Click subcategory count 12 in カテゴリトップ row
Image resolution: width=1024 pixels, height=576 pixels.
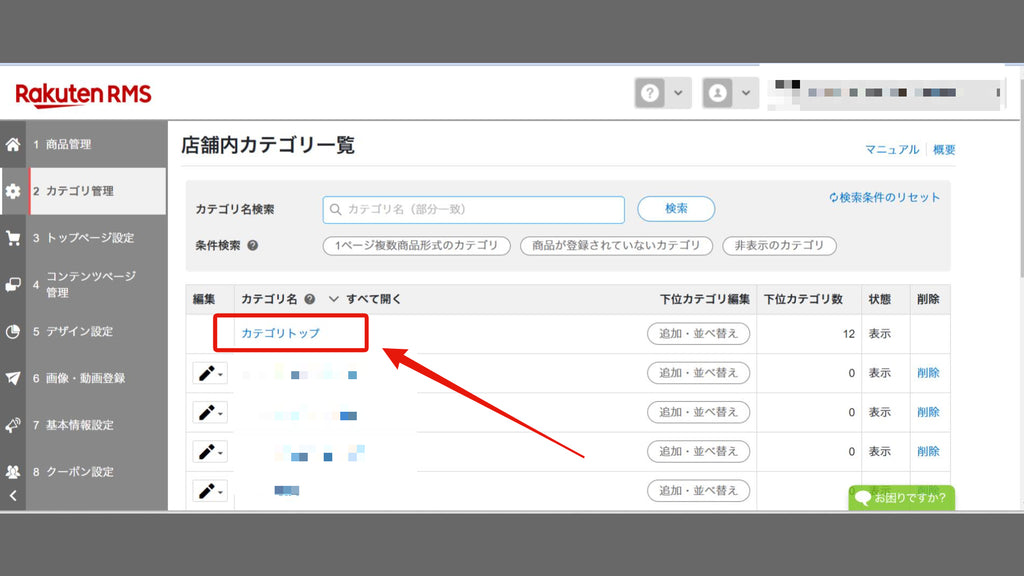pyautogui.click(x=848, y=334)
